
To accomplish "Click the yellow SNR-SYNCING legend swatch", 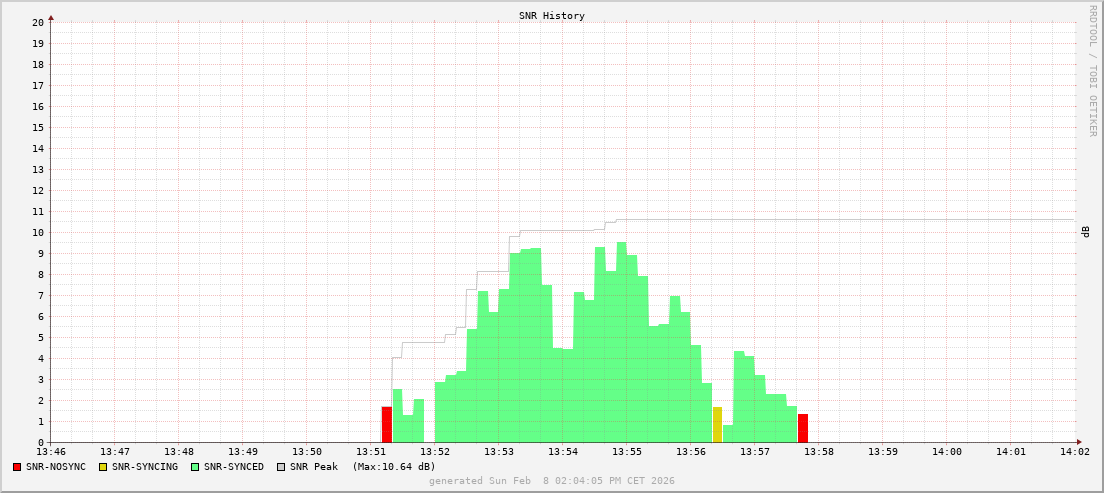I will coord(102,467).
